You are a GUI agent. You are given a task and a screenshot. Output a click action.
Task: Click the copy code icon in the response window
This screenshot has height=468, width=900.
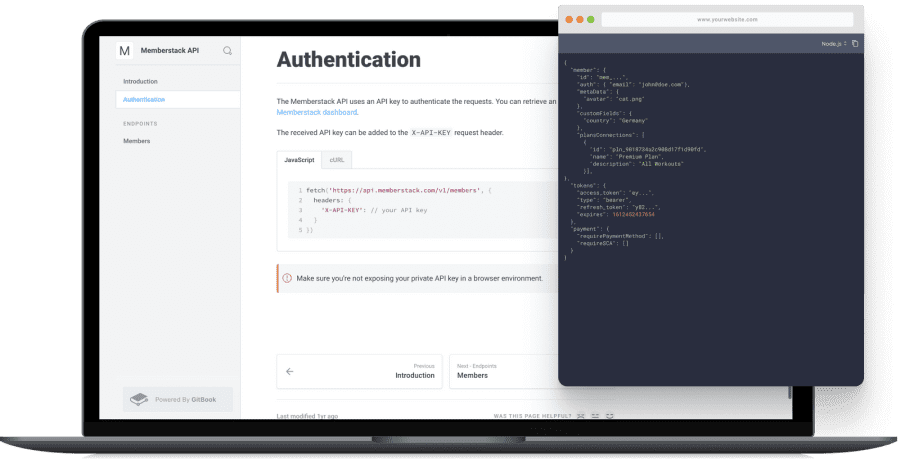855,44
